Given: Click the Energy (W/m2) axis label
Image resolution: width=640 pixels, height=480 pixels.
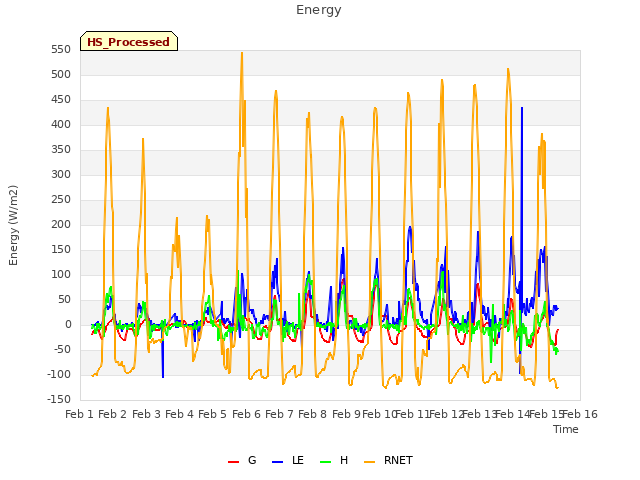Looking at the screenshot, I should coord(13,225).
